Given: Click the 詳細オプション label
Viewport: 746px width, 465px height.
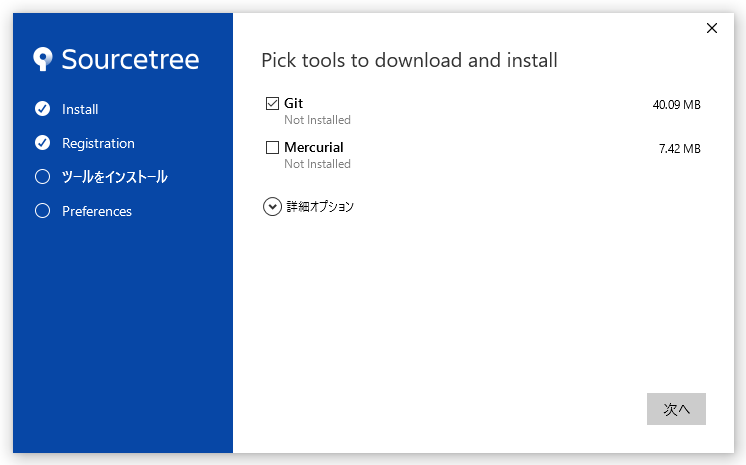Looking at the screenshot, I should 320,207.
